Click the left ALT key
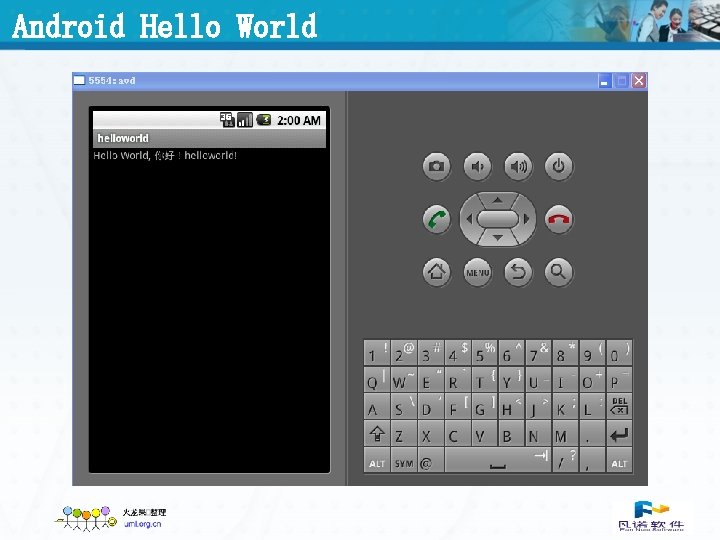The image size is (720, 540). (x=377, y=460)
